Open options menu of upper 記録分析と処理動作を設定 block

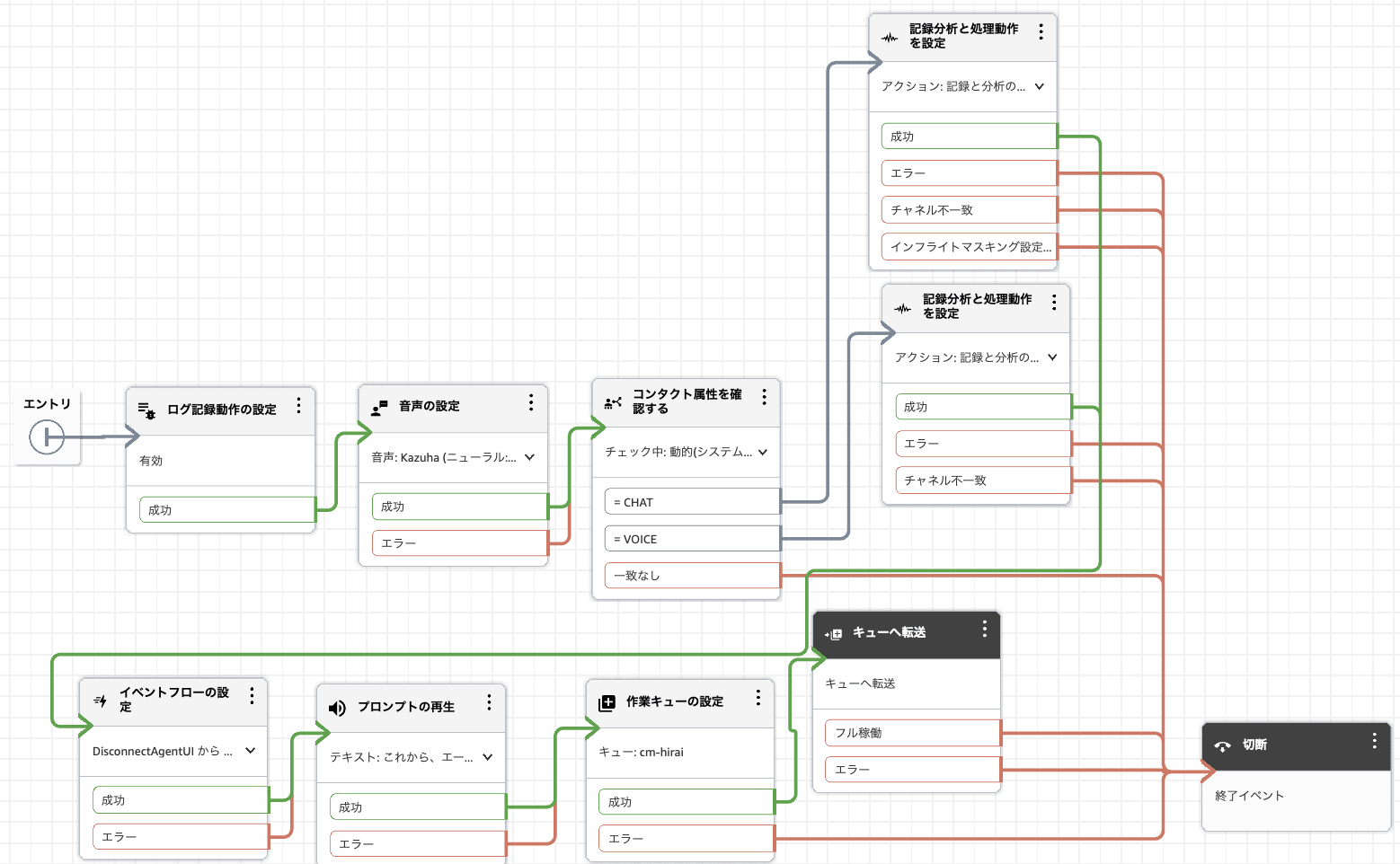pyautogui.click(x=1041, y=31)
